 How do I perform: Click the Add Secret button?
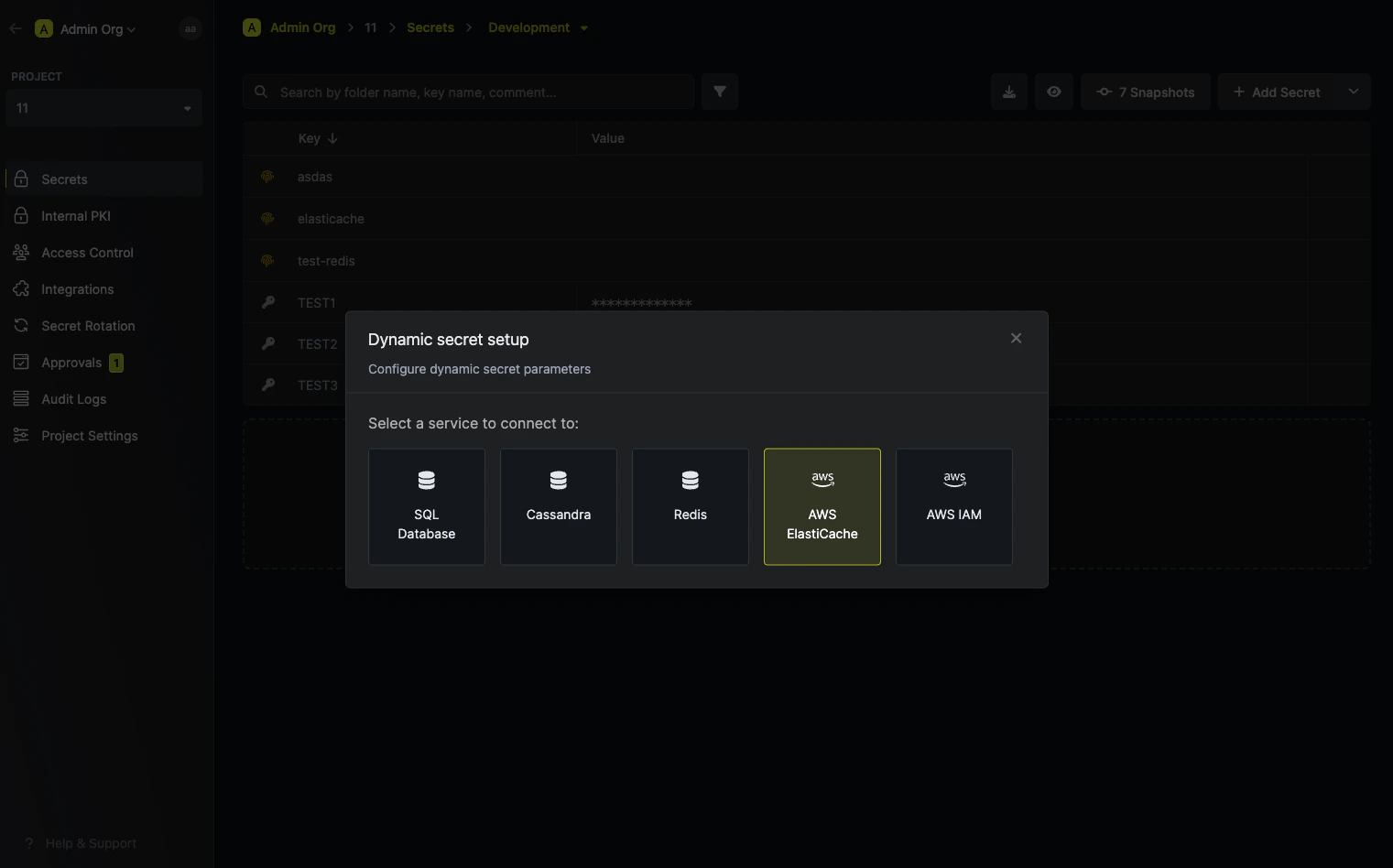1277,92
